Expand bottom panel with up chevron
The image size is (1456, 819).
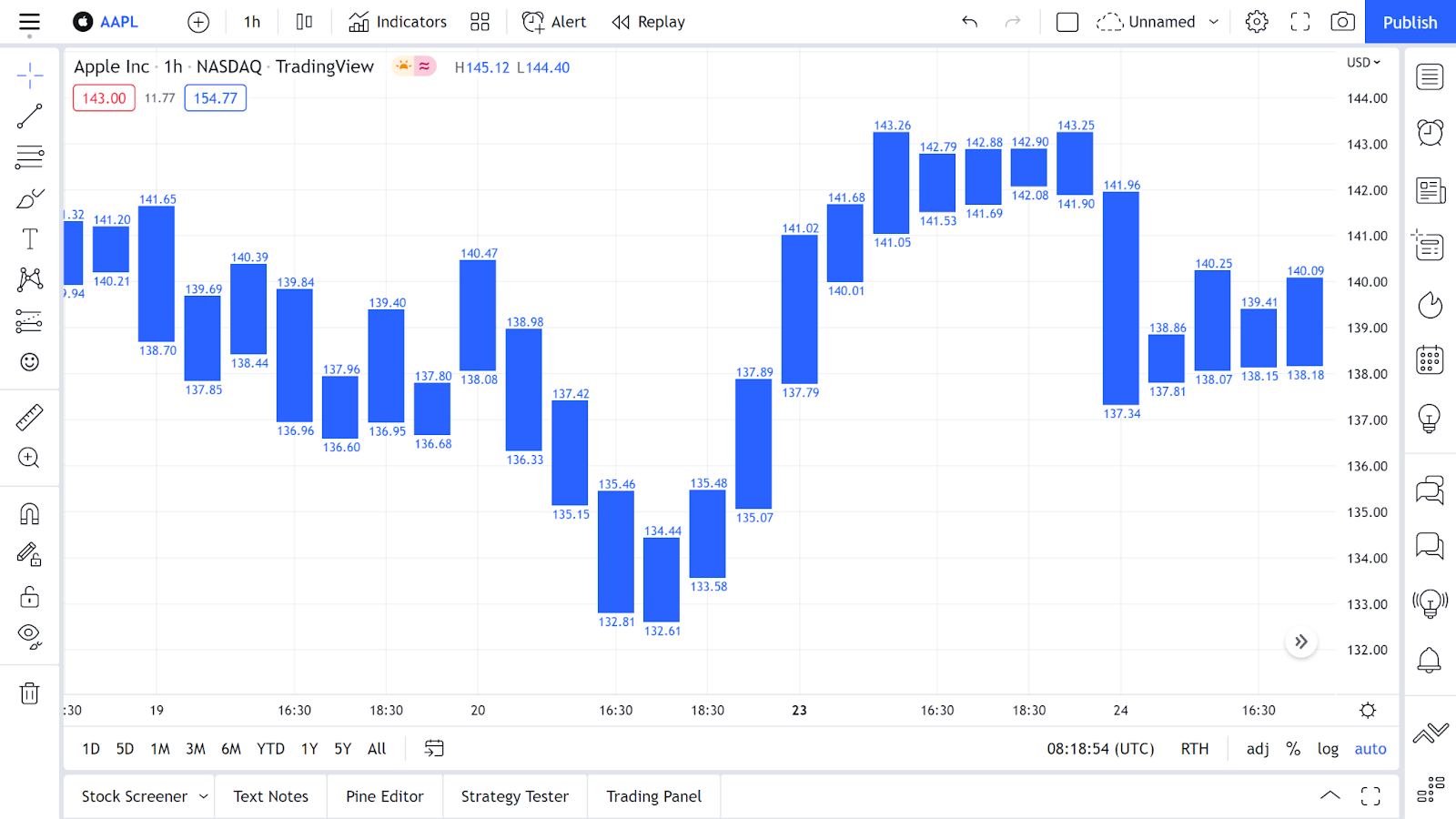1330,796
